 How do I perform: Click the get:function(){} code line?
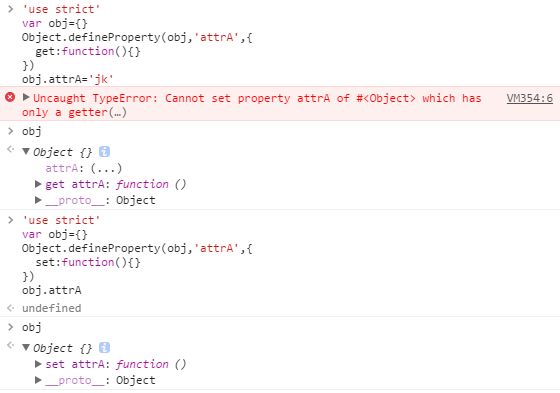coord(88,51)
